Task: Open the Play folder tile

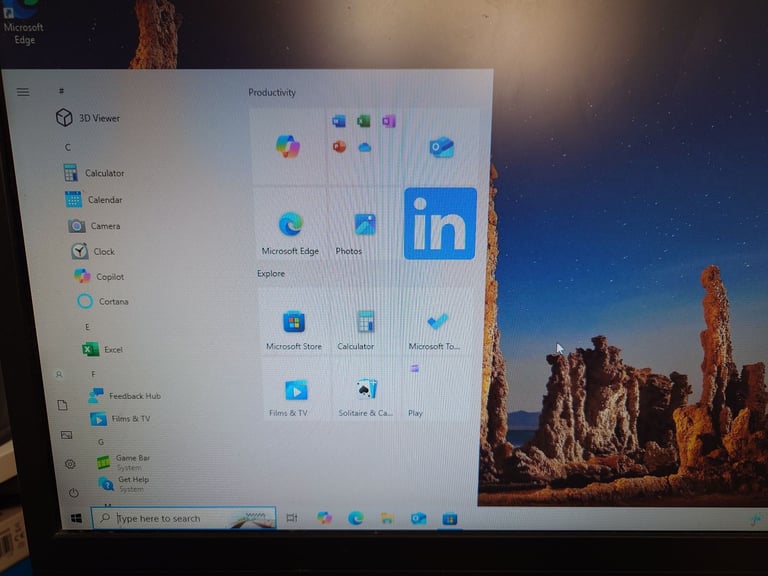Action: point(435,390)
